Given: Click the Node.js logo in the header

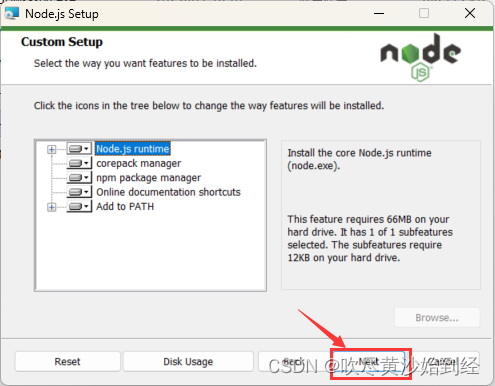Looking at the screenshot, I should coord(421,57).
